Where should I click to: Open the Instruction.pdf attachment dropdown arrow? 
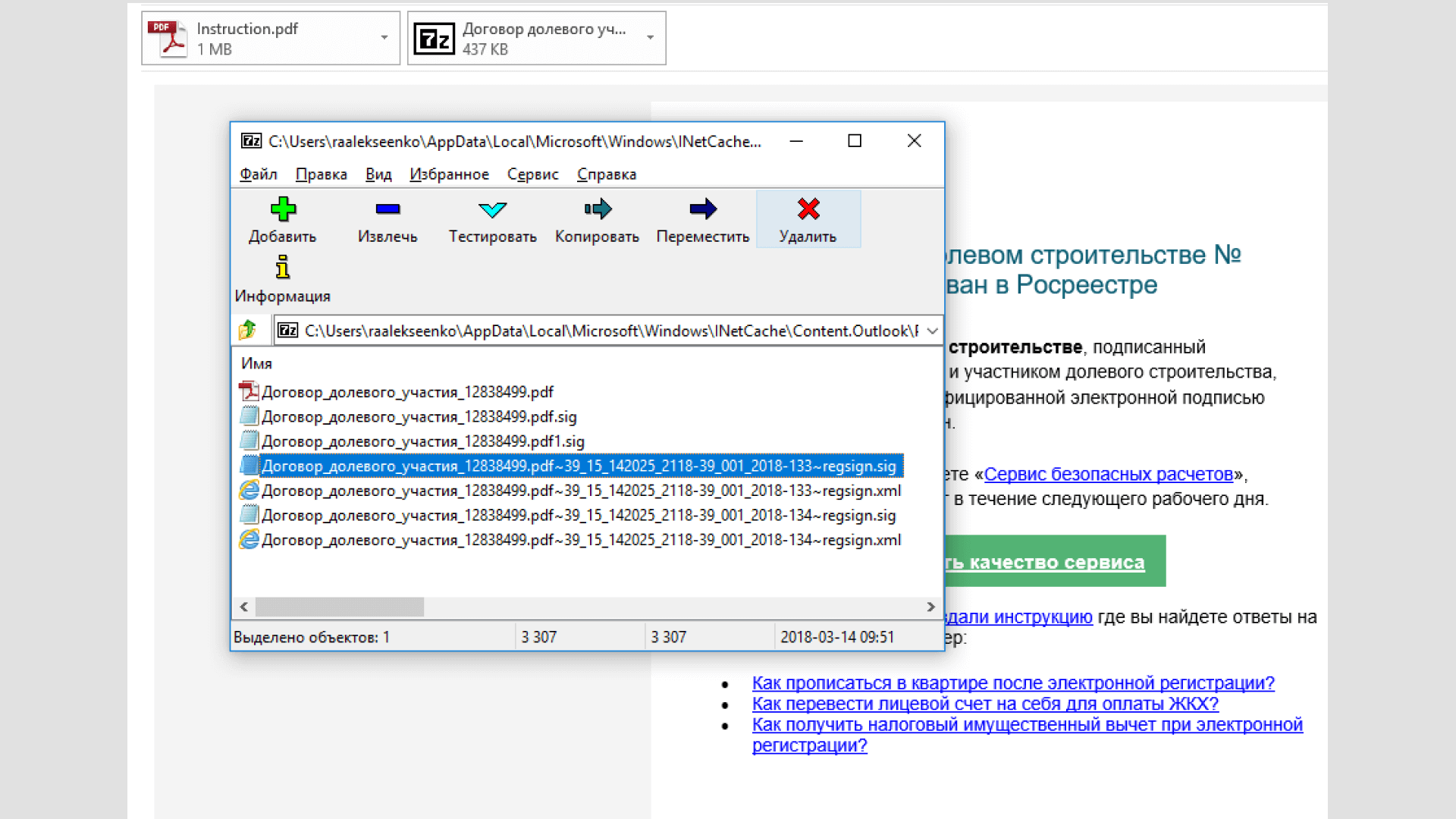[x=384, y=38]
